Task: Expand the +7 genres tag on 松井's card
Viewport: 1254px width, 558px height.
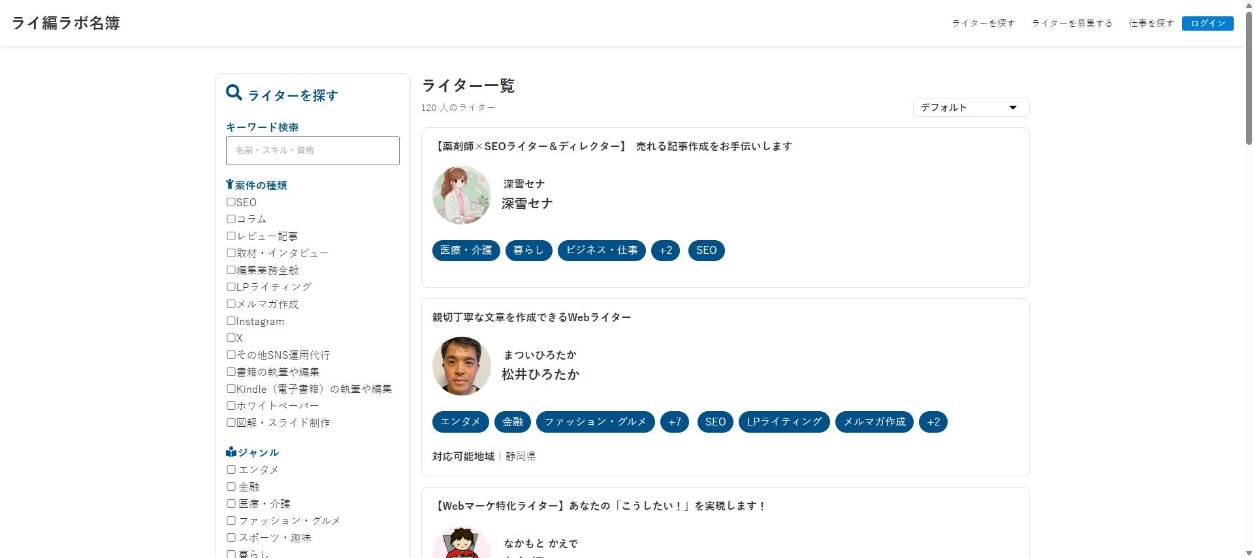Action: [674, 422]
